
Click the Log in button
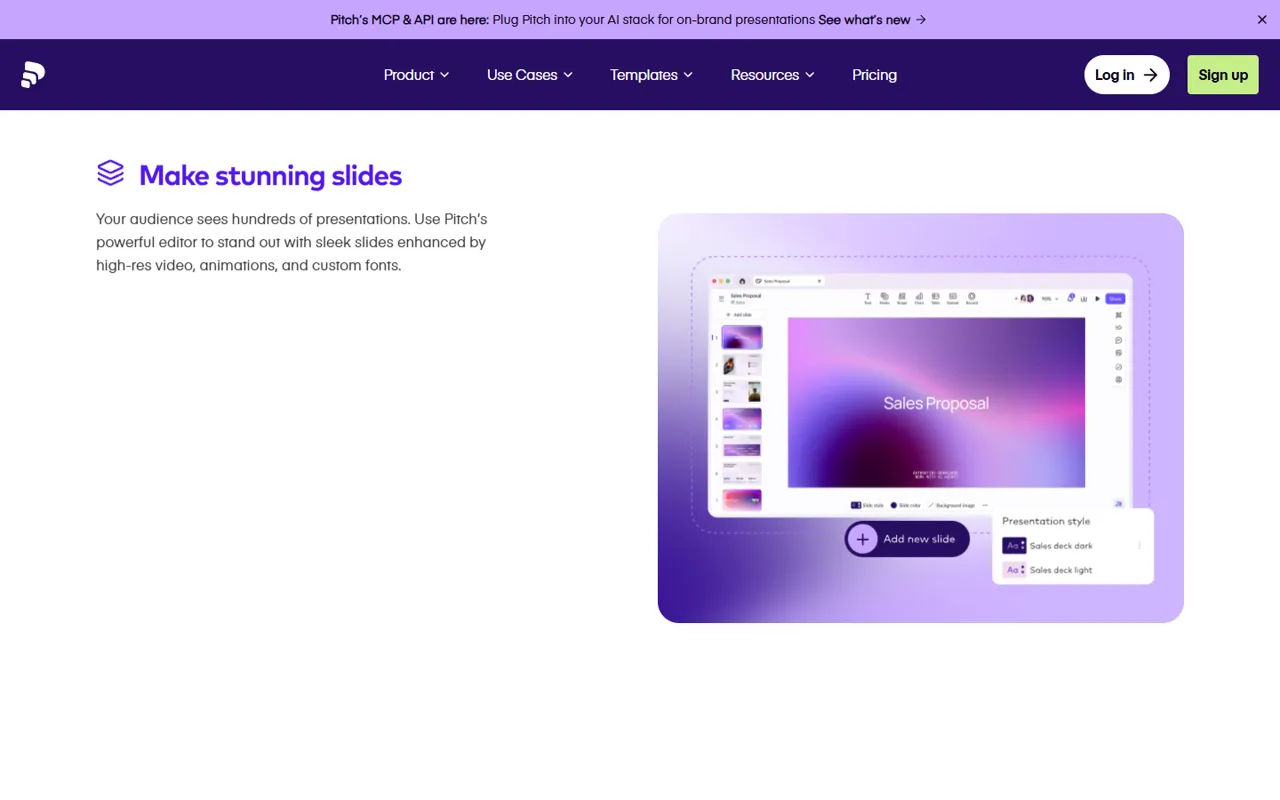[1126, 75]
